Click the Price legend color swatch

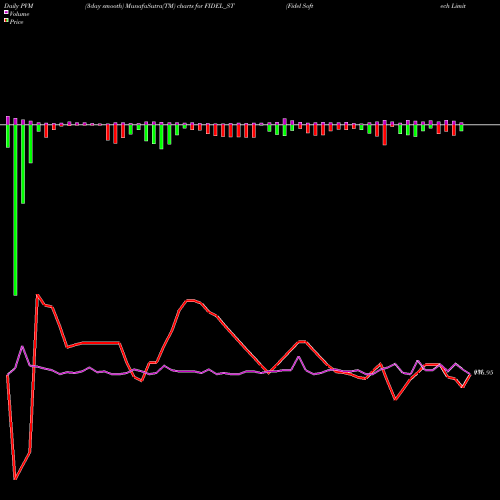coord(6,21)
